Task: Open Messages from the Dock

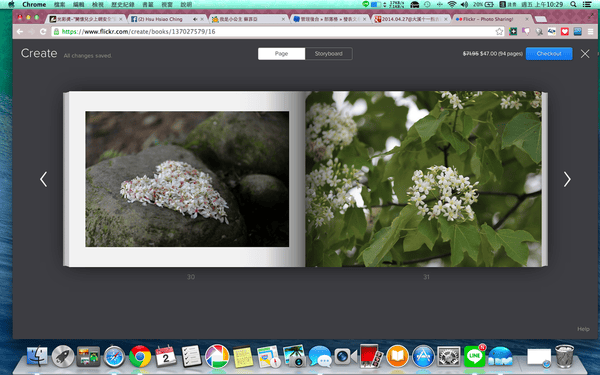Action: coord(320,357)
